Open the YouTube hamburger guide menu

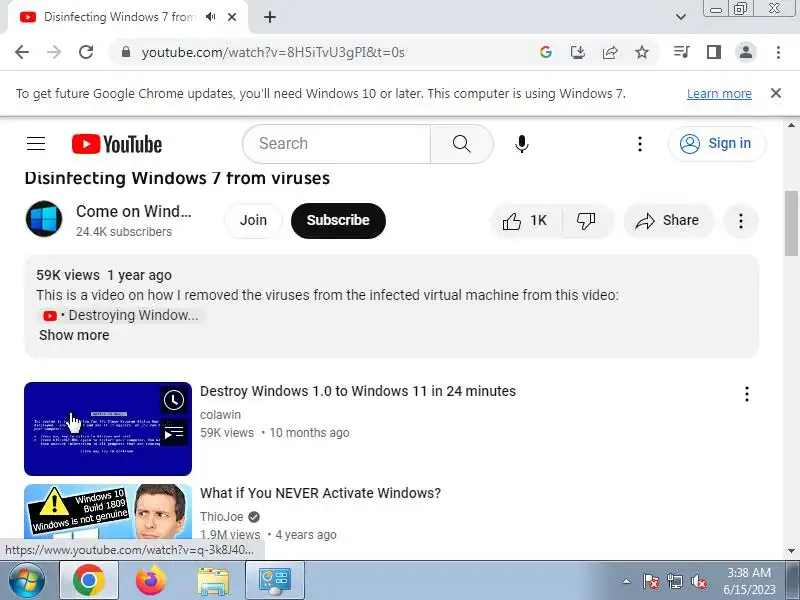click(x=36, y=144)
